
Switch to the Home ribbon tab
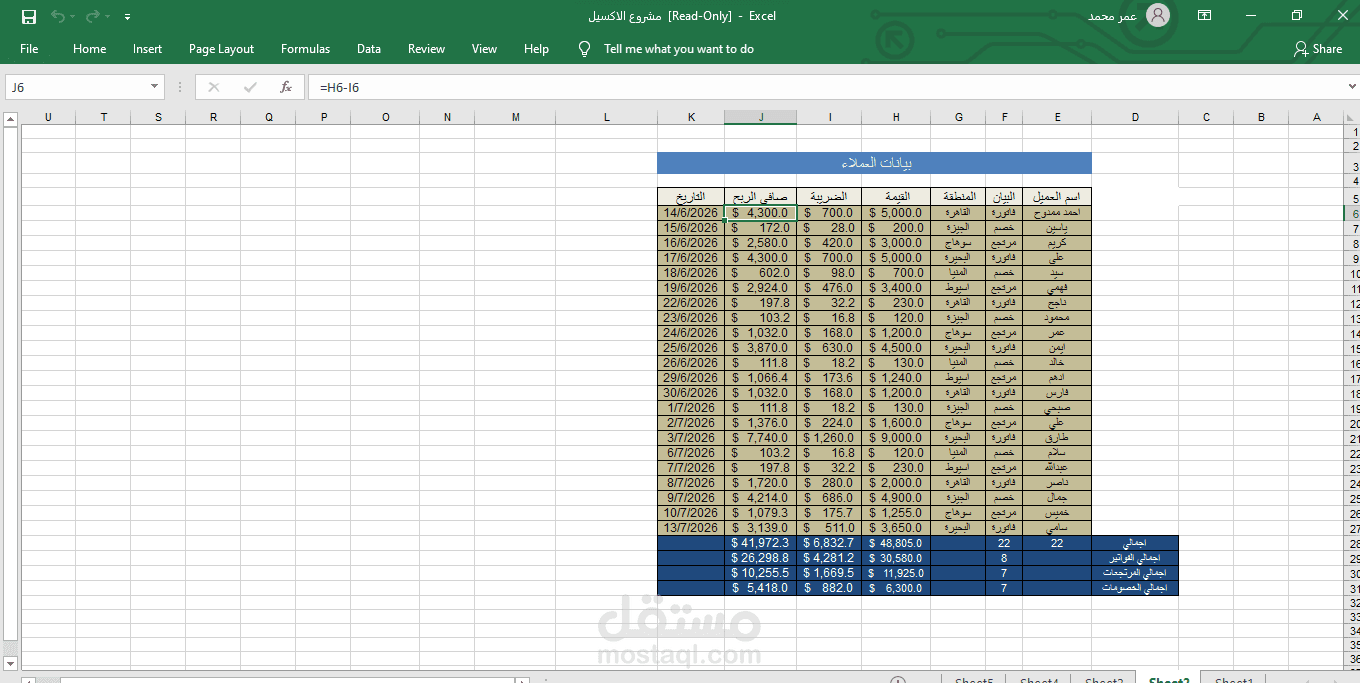pyautogui.click(x=89, y=48)
